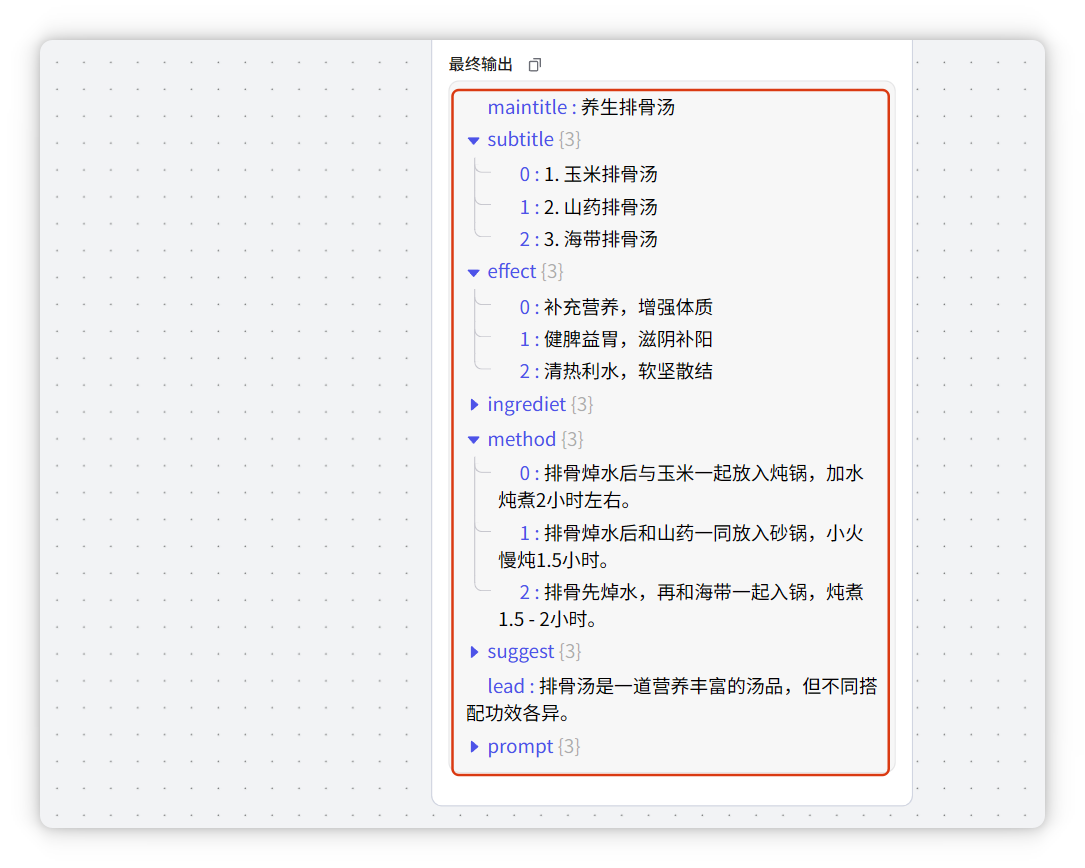Click the ingrediet key label

pyautogui.click(x=526, y=405)
